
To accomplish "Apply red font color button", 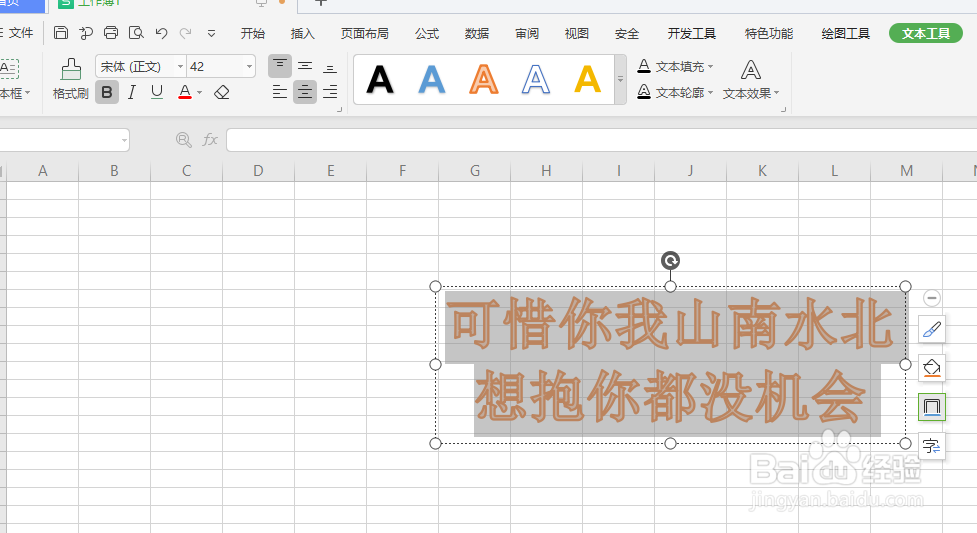I will click(185, 92).
